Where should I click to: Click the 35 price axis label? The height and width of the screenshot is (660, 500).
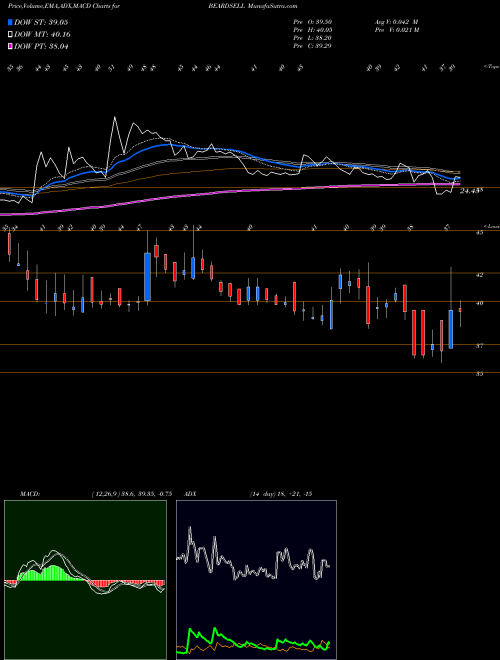point(479,374)
